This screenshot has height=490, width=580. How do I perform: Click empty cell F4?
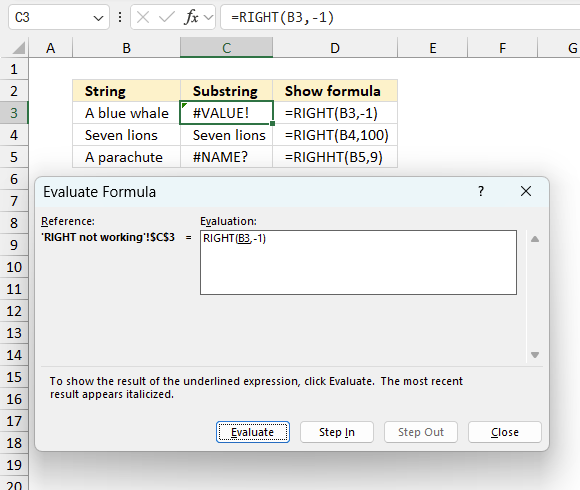(502, 135)
